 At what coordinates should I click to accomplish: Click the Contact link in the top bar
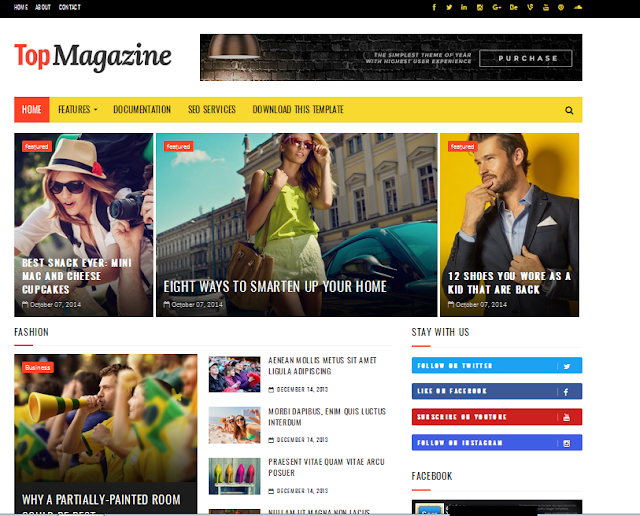point(70,7)
